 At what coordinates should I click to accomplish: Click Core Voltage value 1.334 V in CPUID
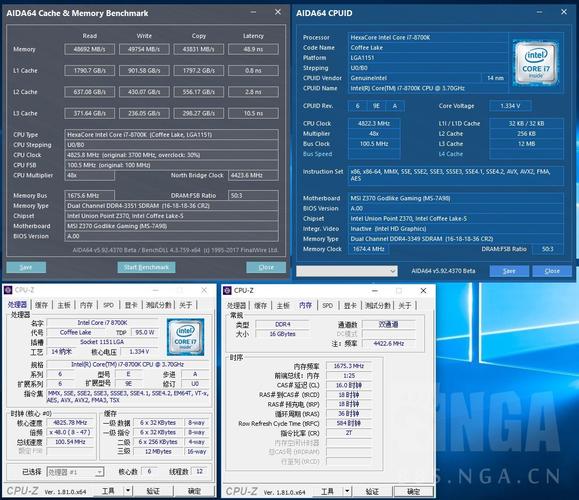tap(510, 106)
